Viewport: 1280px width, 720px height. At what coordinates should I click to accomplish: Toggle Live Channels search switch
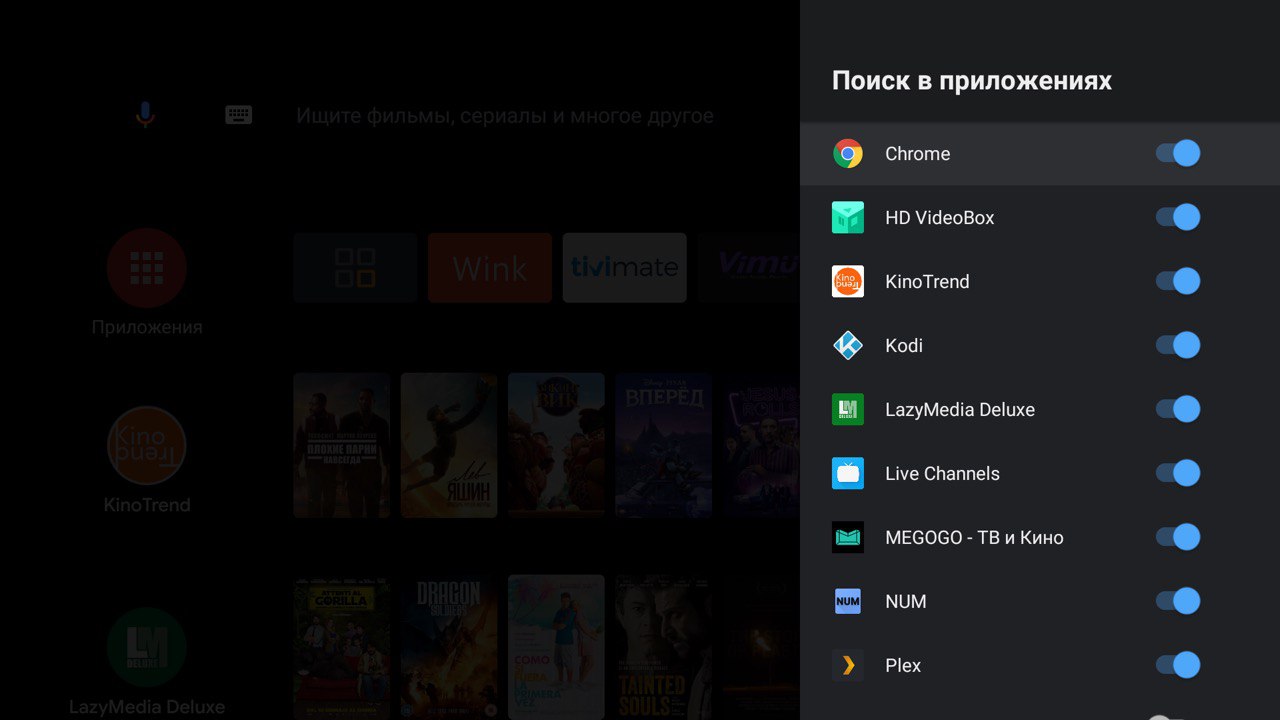click(x=1178, y=474)
